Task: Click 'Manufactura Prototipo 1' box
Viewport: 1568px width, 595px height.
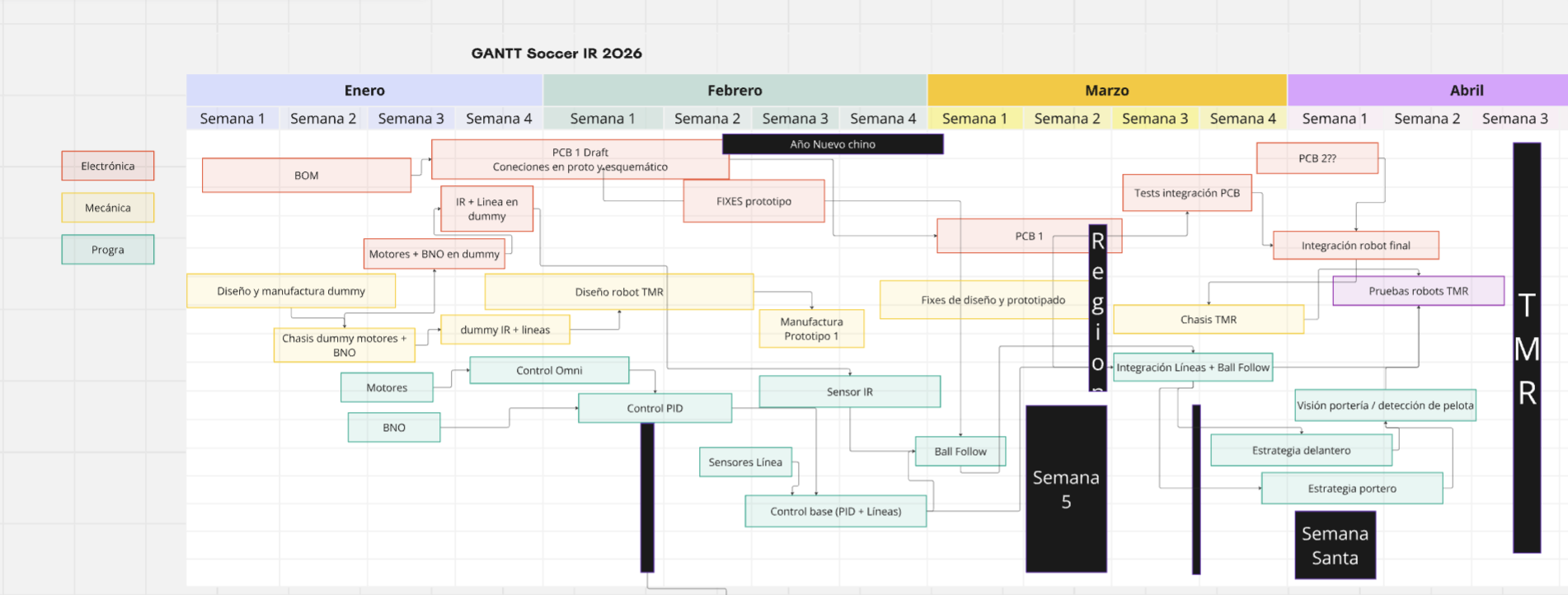Action: coord(811,329)
